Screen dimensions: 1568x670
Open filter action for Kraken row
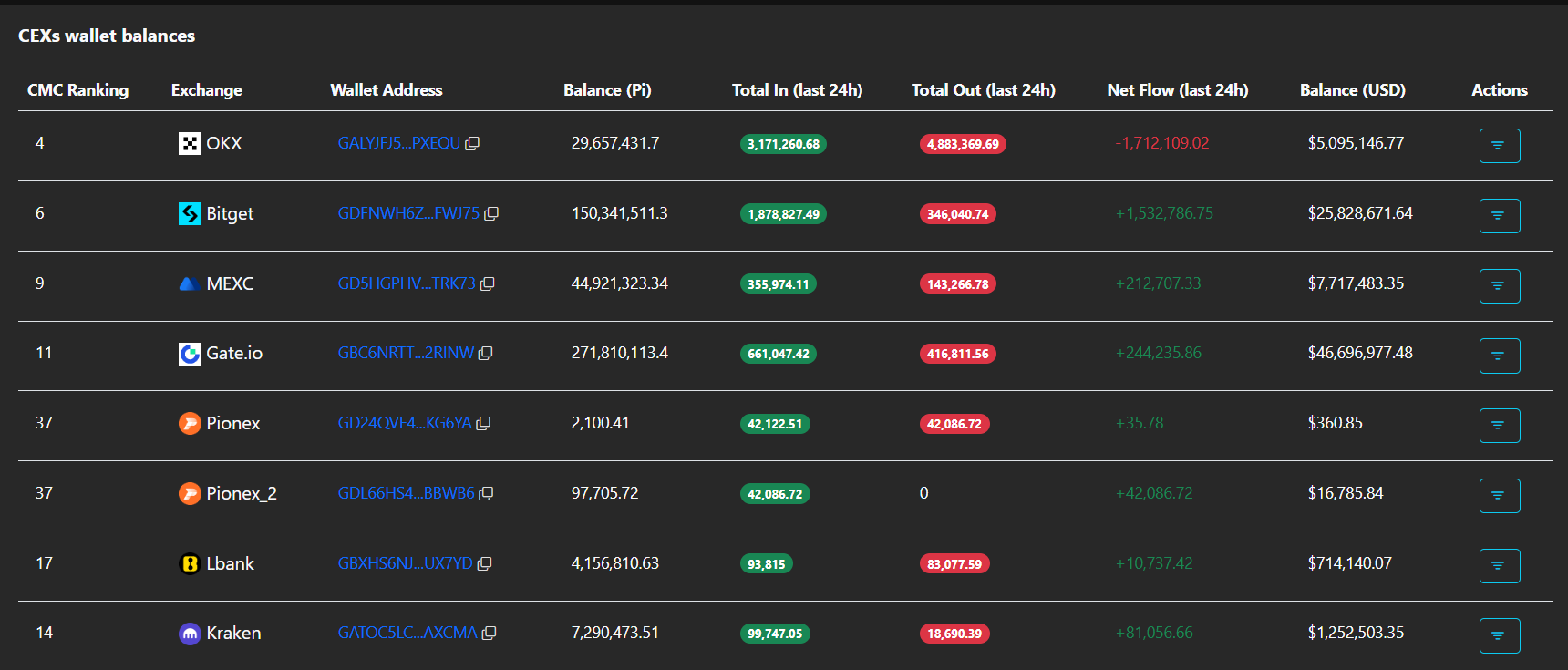(1500, 635)
